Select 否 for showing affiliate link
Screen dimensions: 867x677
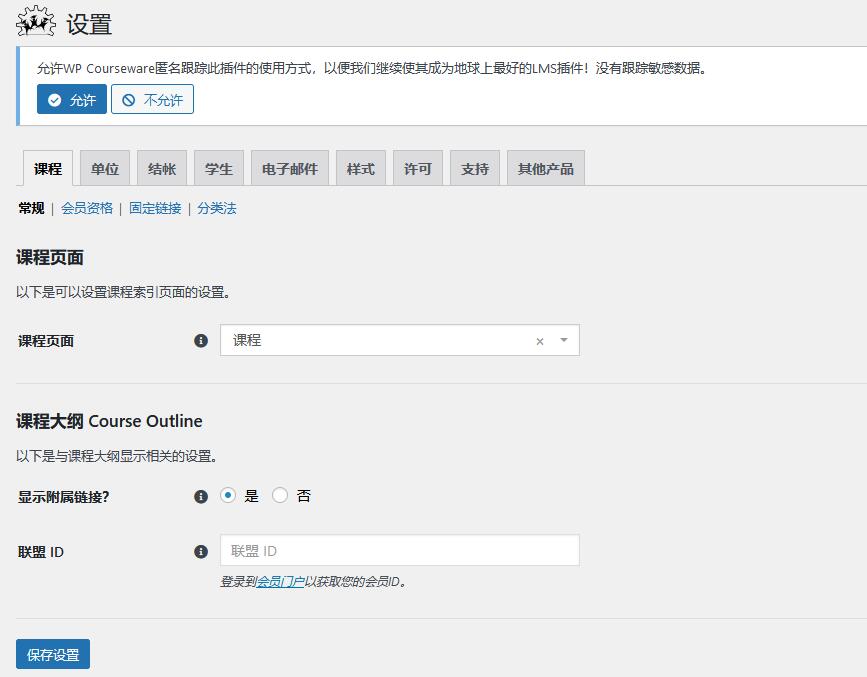(280, 495)
